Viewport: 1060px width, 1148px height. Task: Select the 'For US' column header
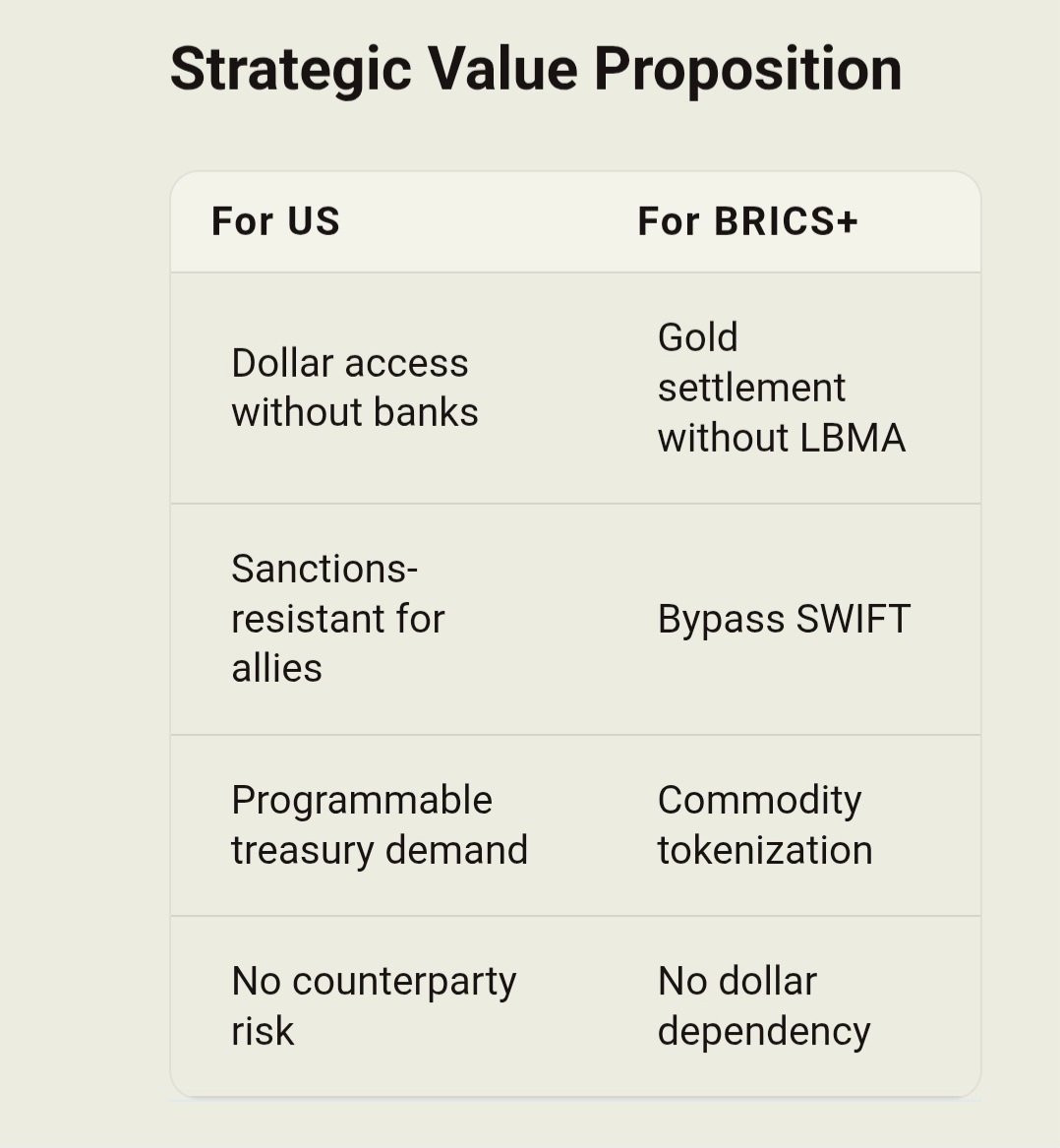coord(275,221)
